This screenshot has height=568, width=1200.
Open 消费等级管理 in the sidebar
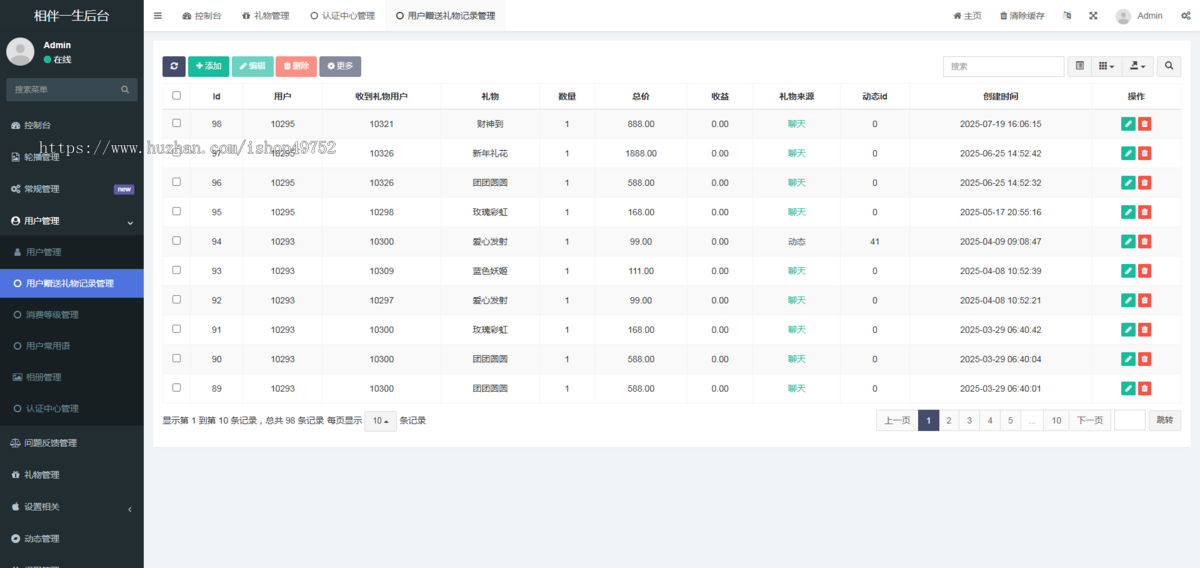(71, 315)
